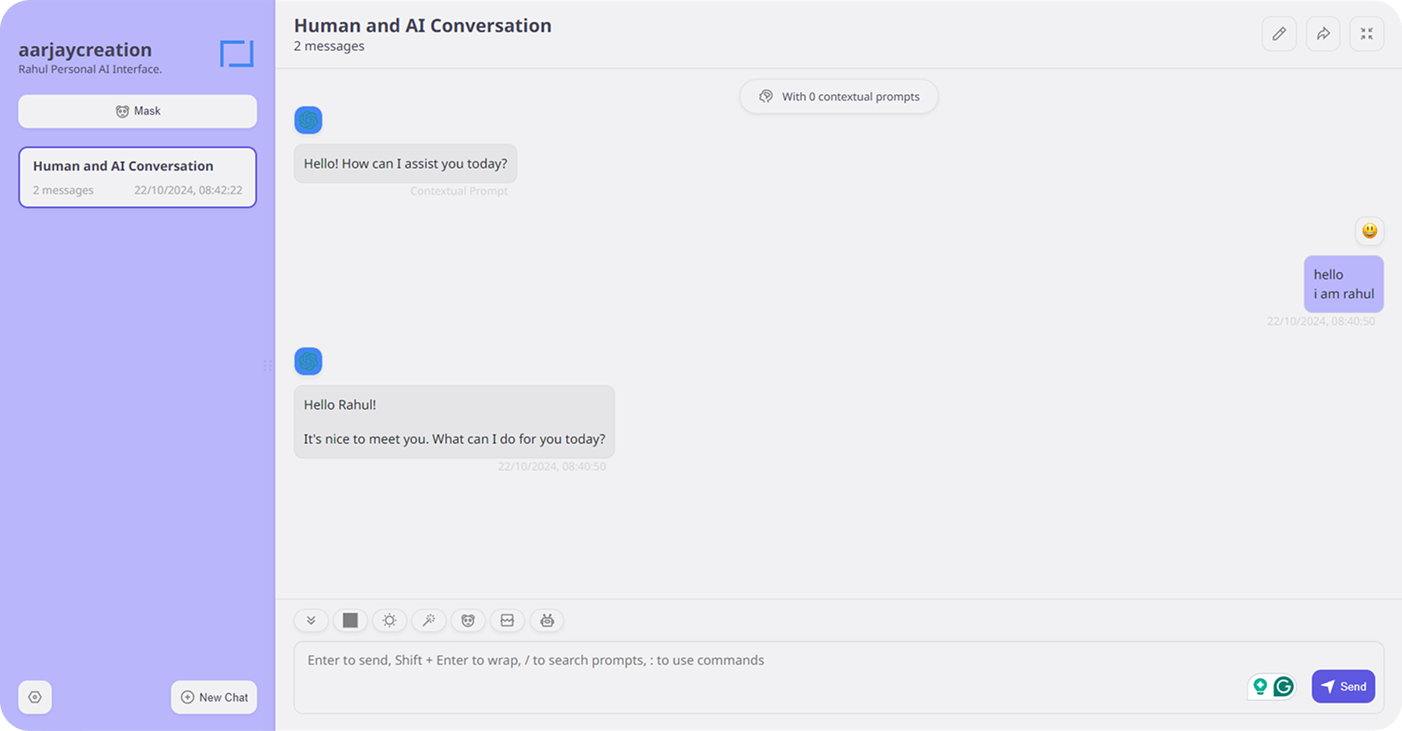Click the Grammarly icon in message box
This screenshot has height=731, width=1402.
click(1283, 686)
